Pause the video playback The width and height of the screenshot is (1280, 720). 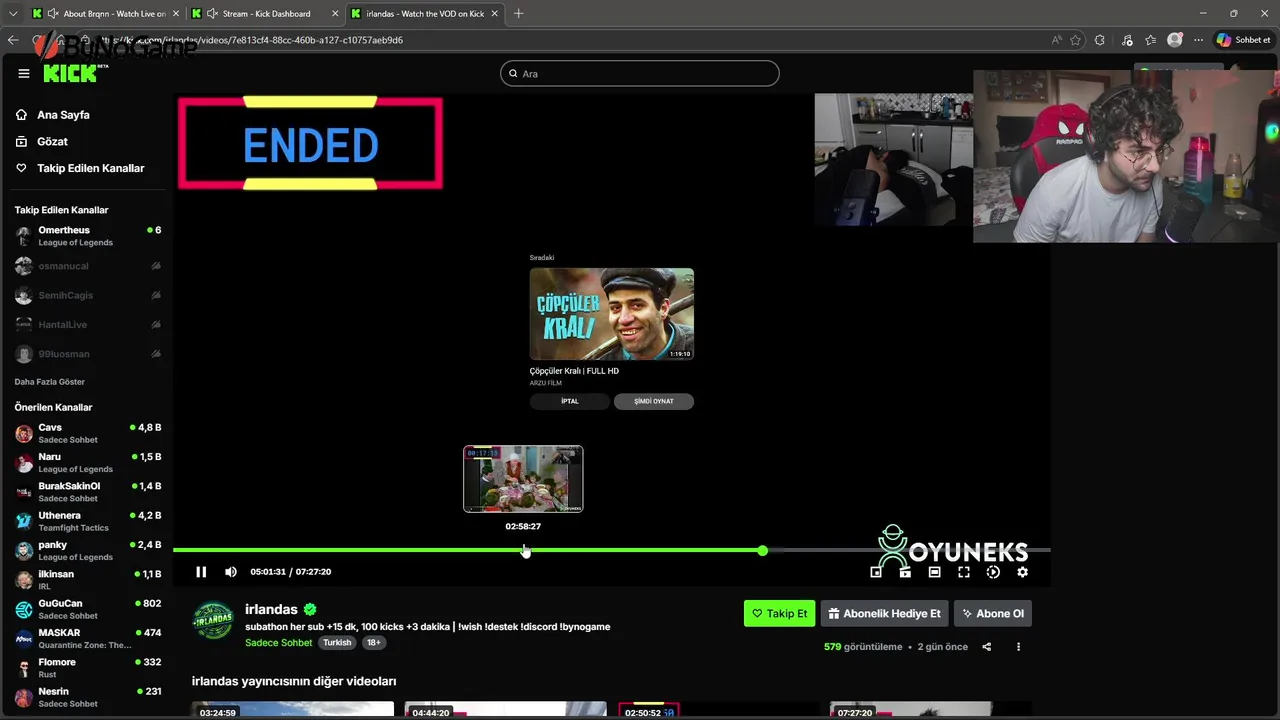click(x=201, y=572)
